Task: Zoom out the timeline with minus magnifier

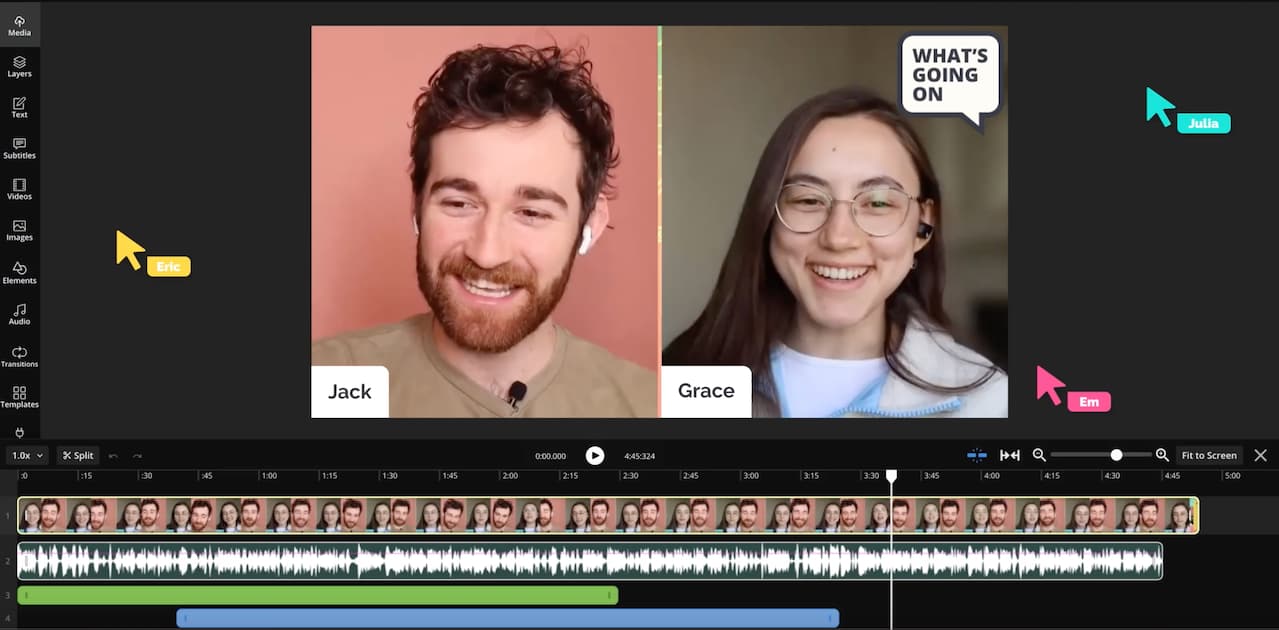Action: 1039,455
